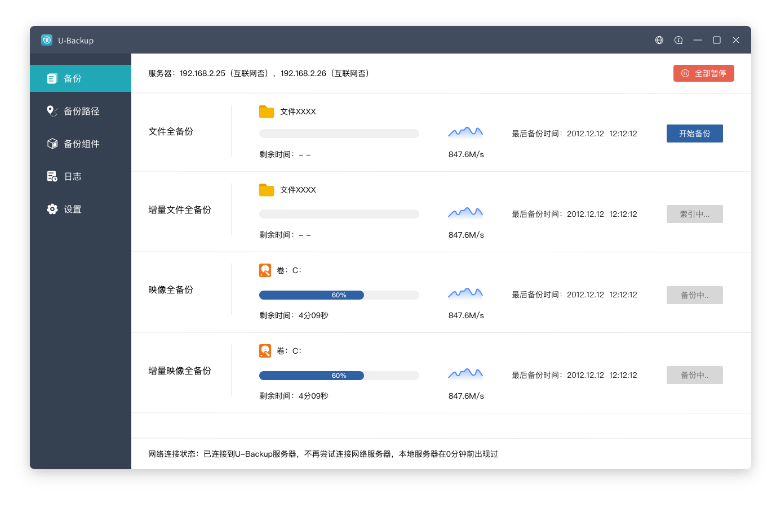Click the folder icon in 增量文件全备份 row
Viewport: 781px width, 505px height.
(266, 190)
